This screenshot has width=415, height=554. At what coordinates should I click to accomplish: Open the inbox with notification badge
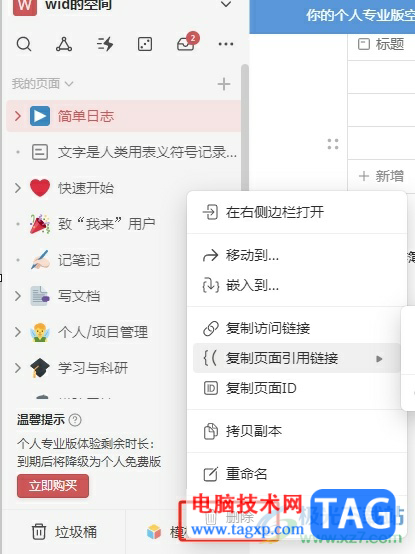pos(187,42)
